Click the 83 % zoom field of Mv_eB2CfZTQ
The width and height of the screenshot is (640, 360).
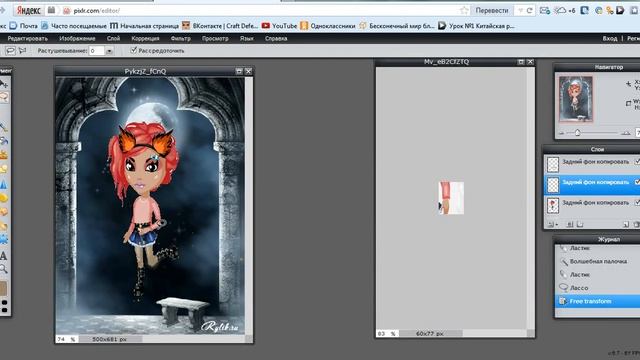coord(387,333)
